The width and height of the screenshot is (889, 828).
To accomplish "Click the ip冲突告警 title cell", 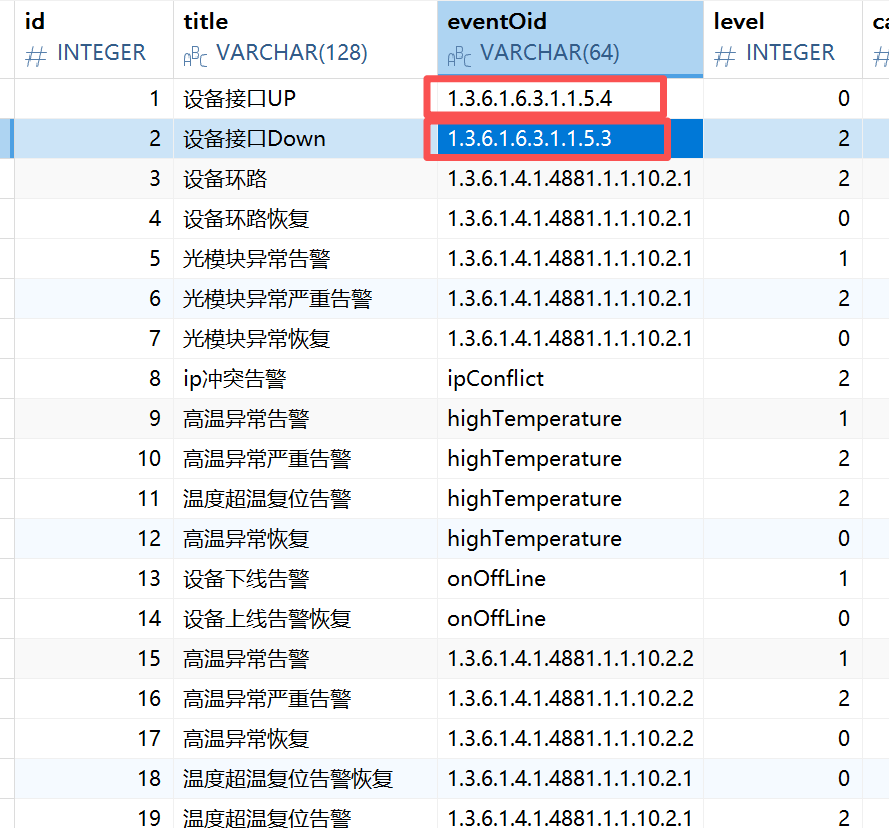I will coord(234,378).
